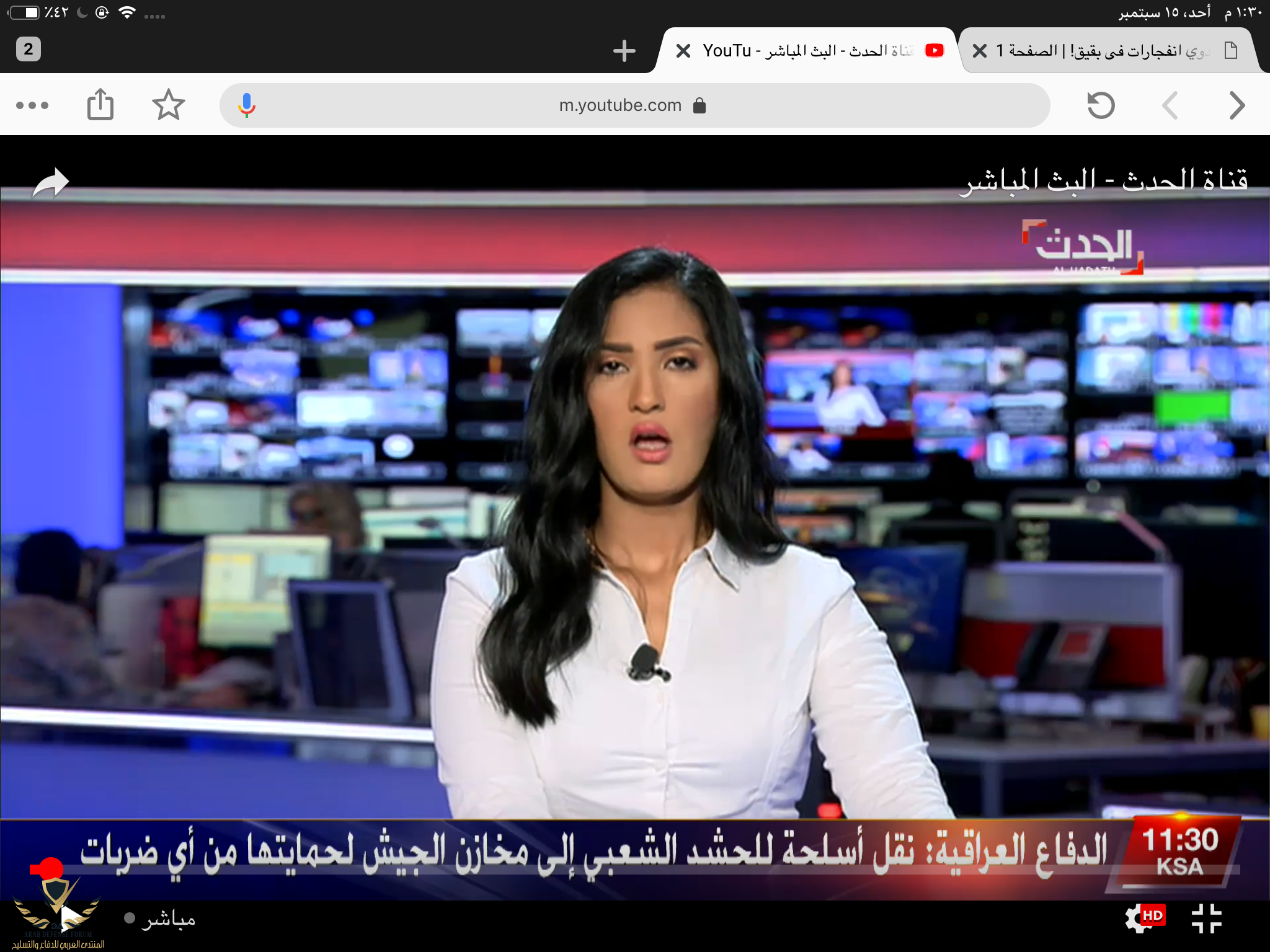This screenshot has height=952, width=1270.
Task: Close the 'الصفحة 1' tab
Action: point(980,51)
